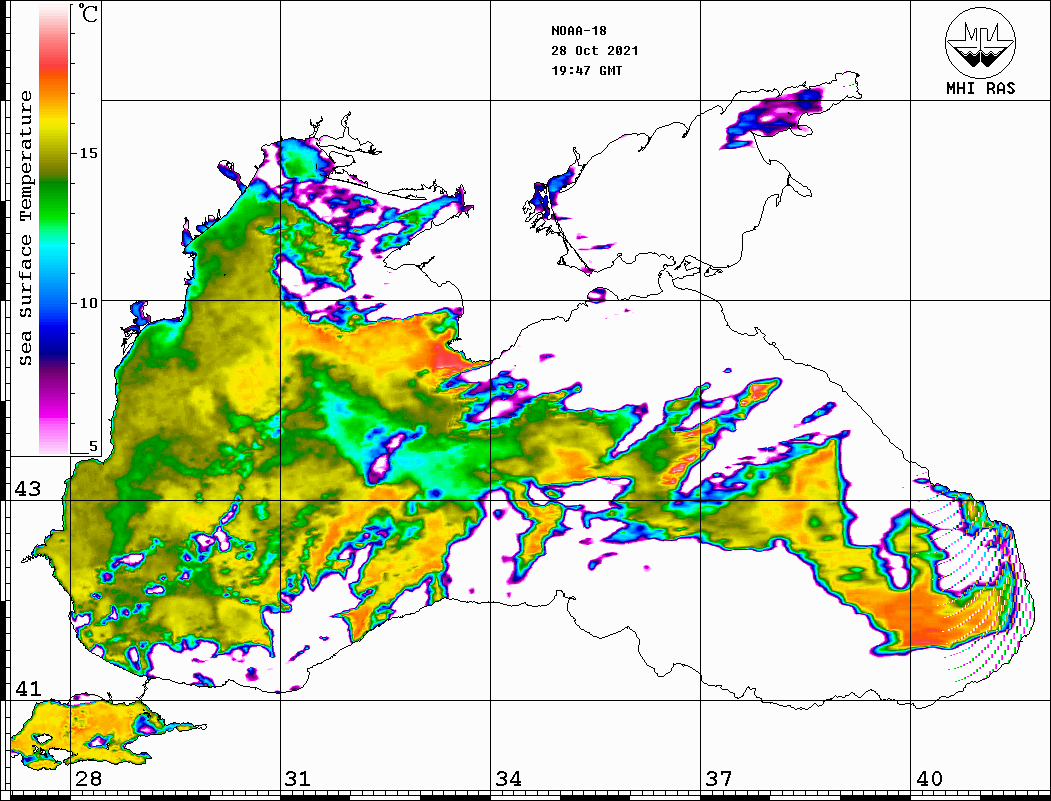
Task: Click the MHI RAS caption text
Action: pos(980,88)
